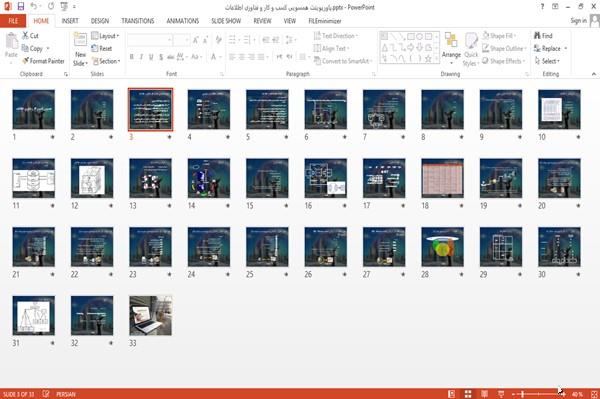The width and height of the screenshot is (600, 399).
Task: Select Format Painter brush
Action: point(43,61)
